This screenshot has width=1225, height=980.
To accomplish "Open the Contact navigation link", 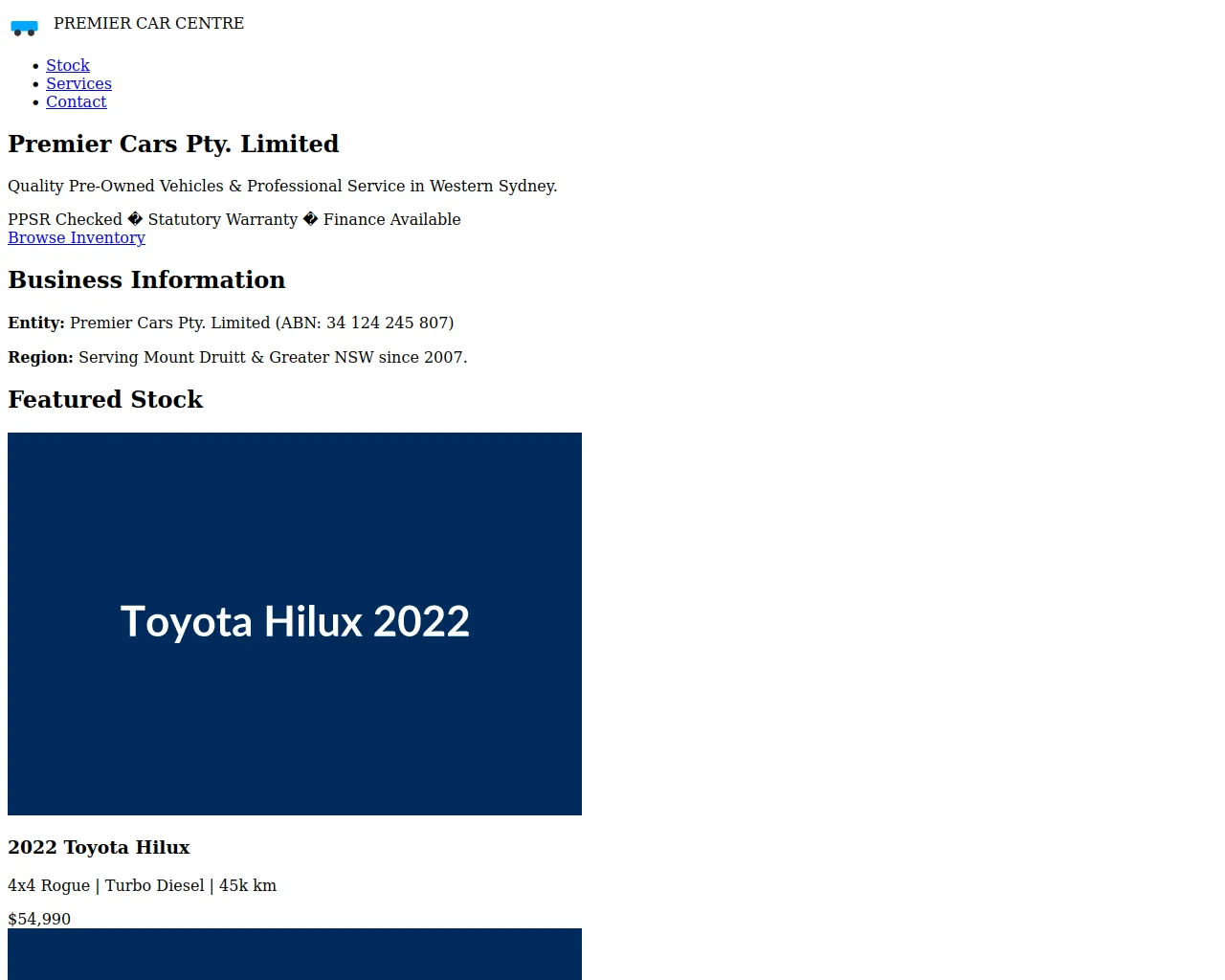I will click(77, 101).
